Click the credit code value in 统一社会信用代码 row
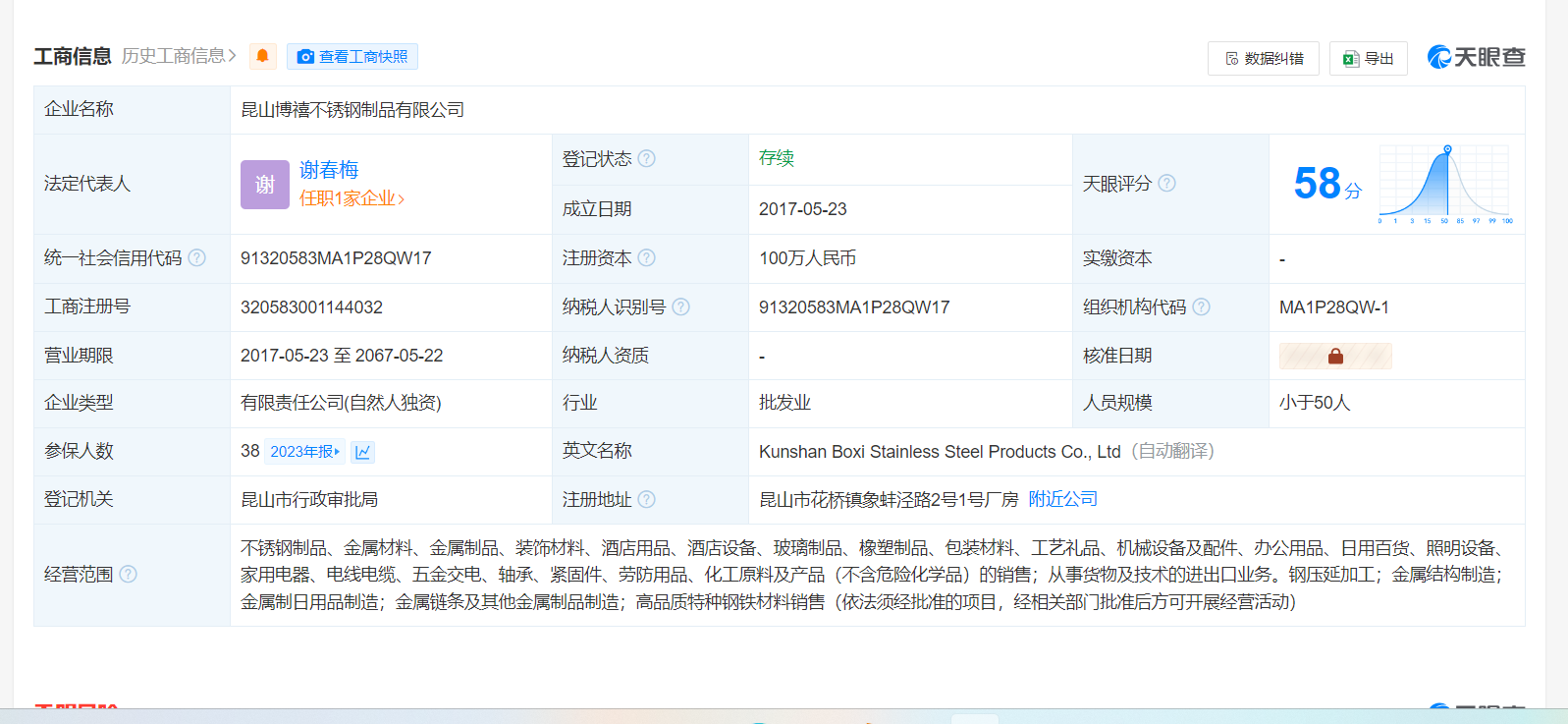This screenshot has height=724, width=1568. tap(336, 258)
